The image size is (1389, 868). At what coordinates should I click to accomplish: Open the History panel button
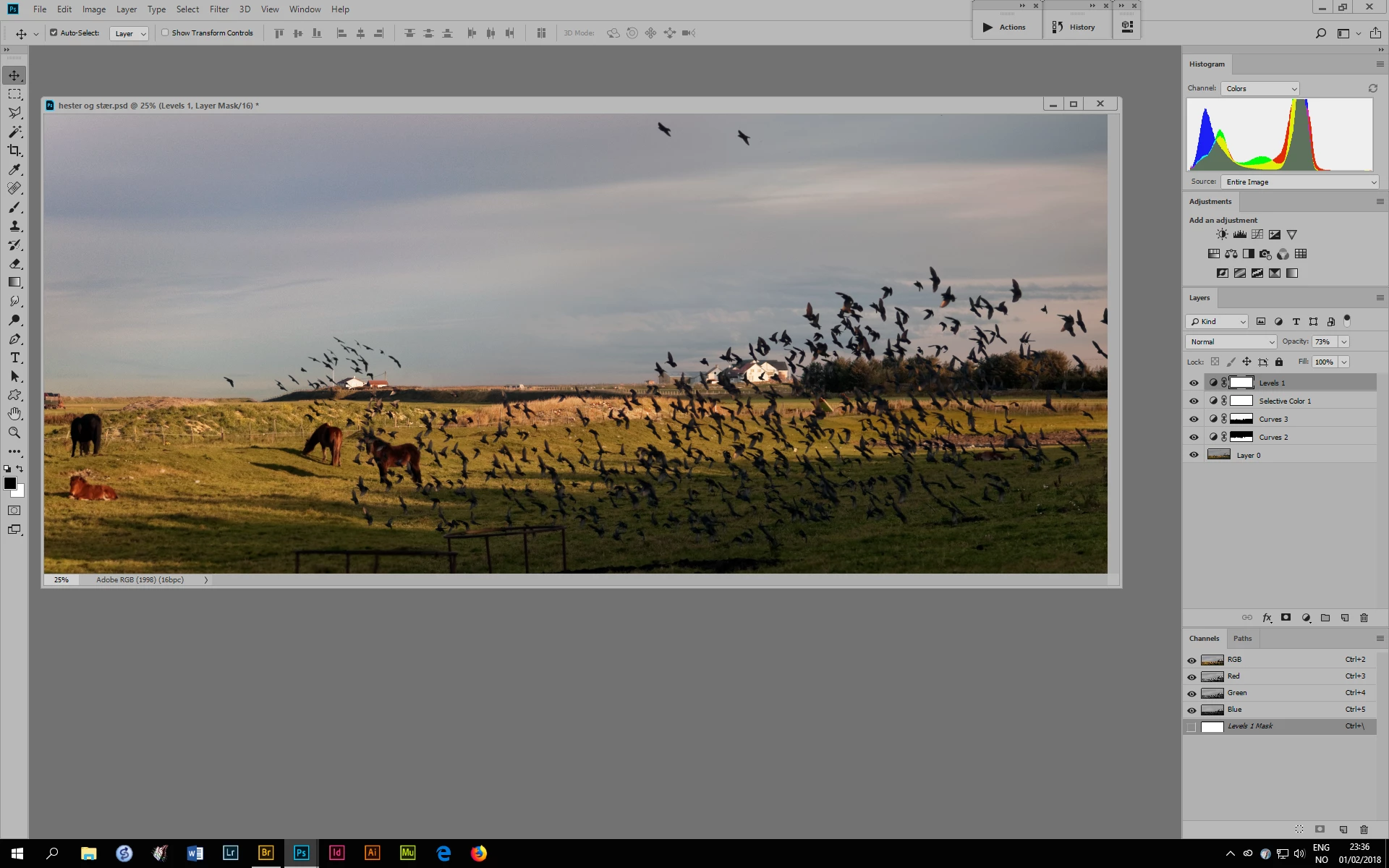[x=1075, y=27]
